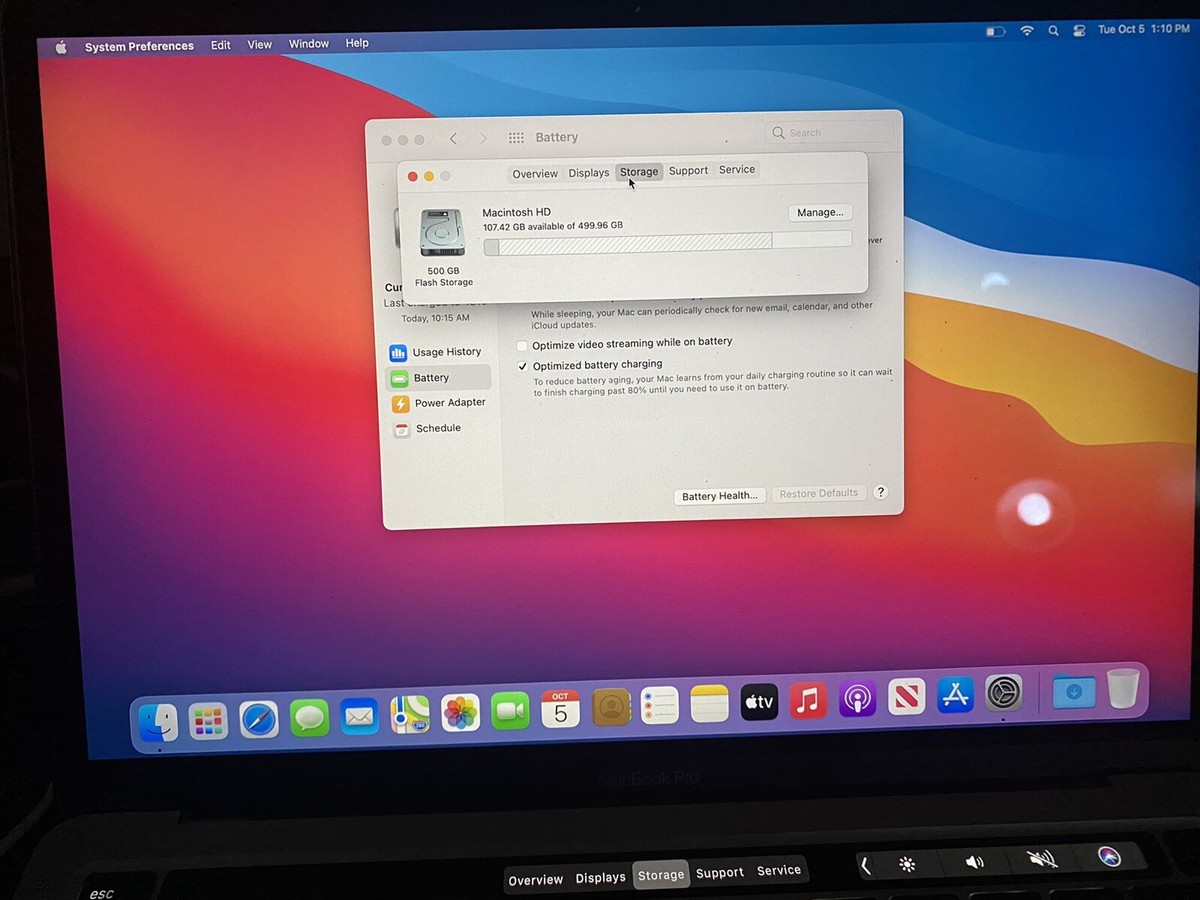
Task: Open Calendar showing Oct 5 in Dock
Action: 560,708
